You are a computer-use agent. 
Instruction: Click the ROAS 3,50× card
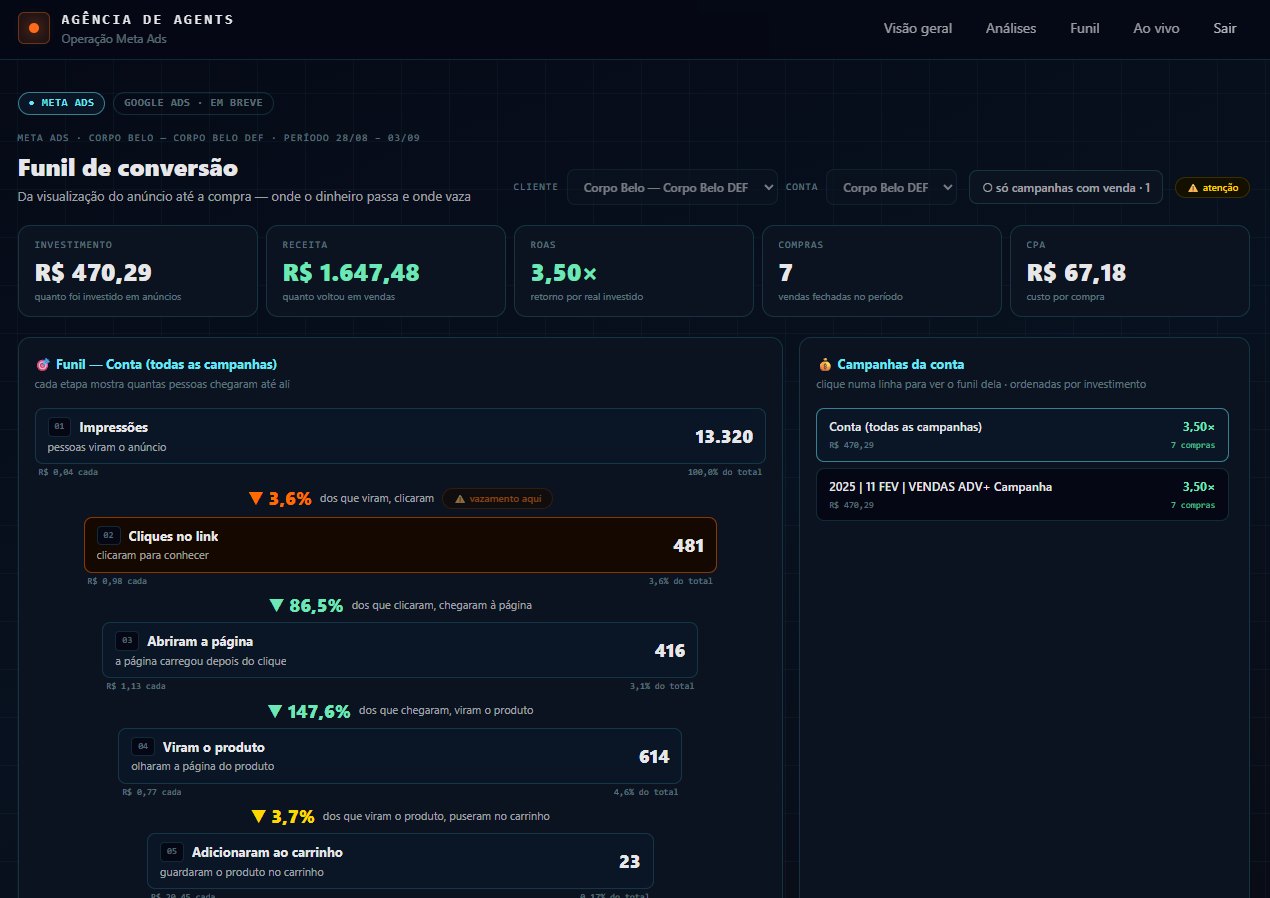(x=634, y=271)
